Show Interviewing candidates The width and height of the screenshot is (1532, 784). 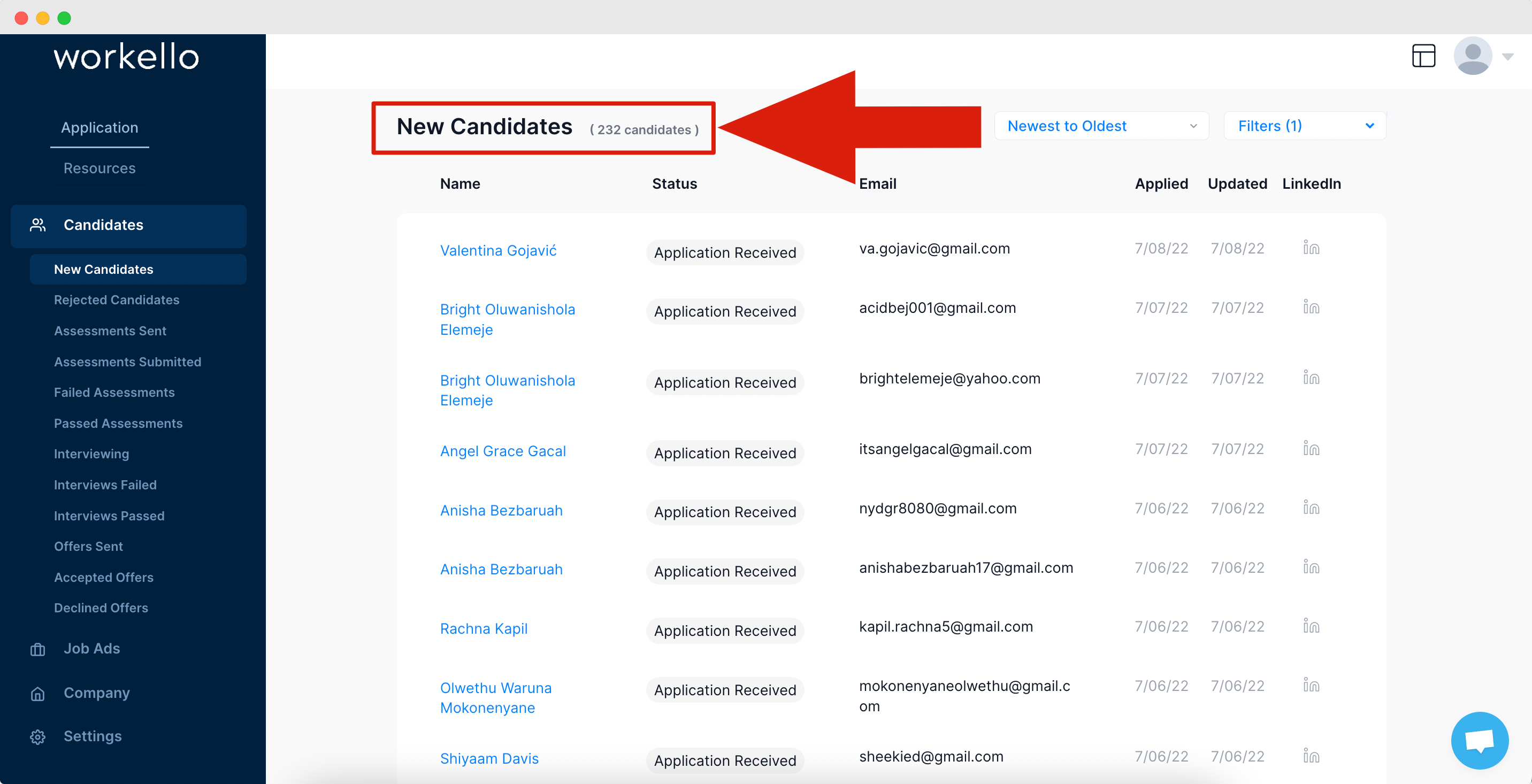pos(91,454)
